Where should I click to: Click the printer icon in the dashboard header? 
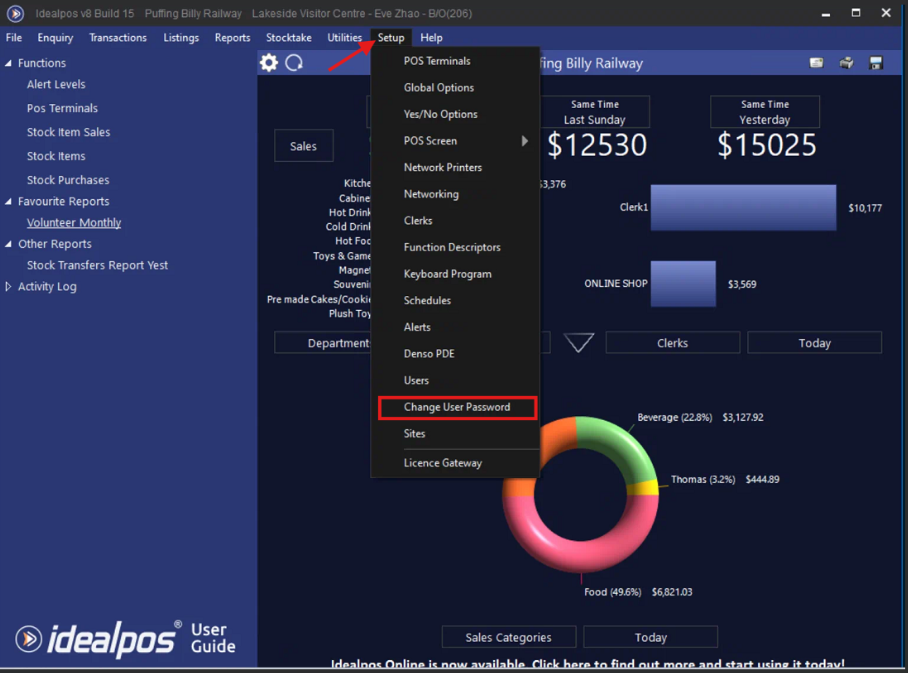847,63
